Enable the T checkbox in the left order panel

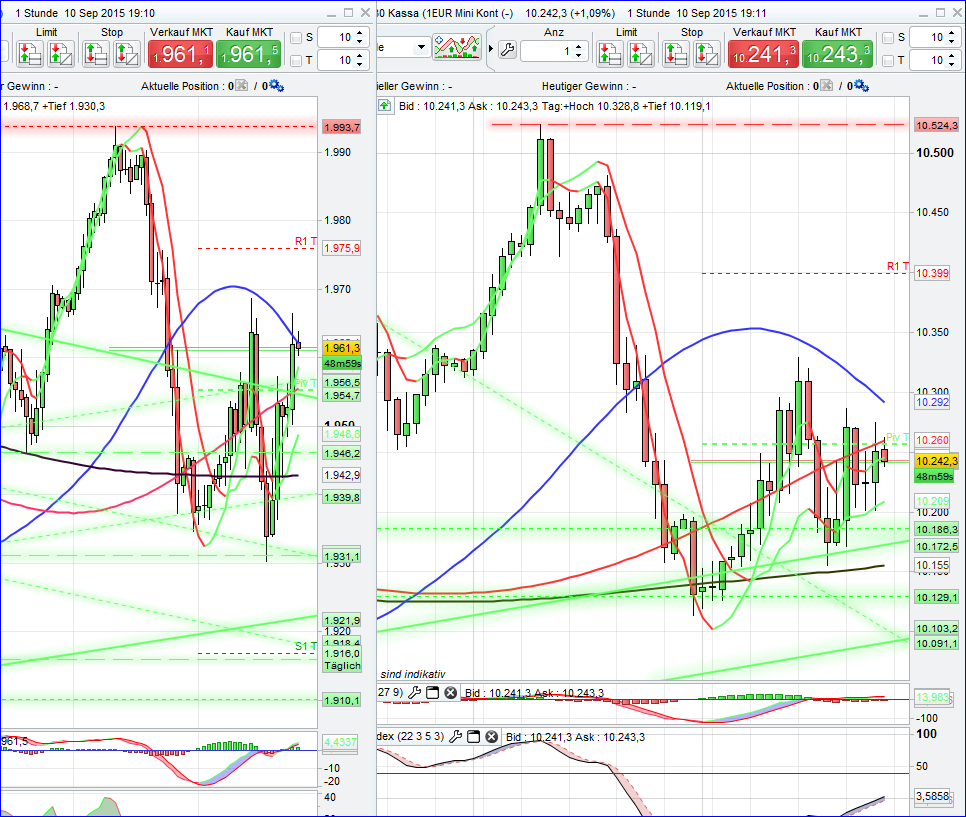tap(295, 58)
